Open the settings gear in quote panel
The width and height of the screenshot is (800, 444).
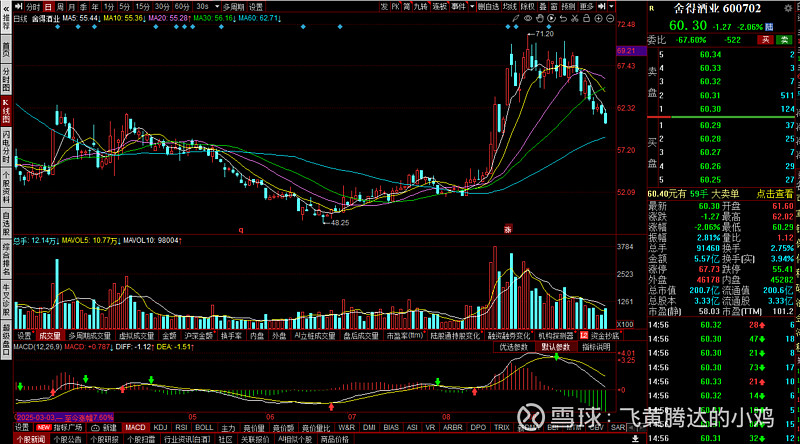click(x=788, y=8)
